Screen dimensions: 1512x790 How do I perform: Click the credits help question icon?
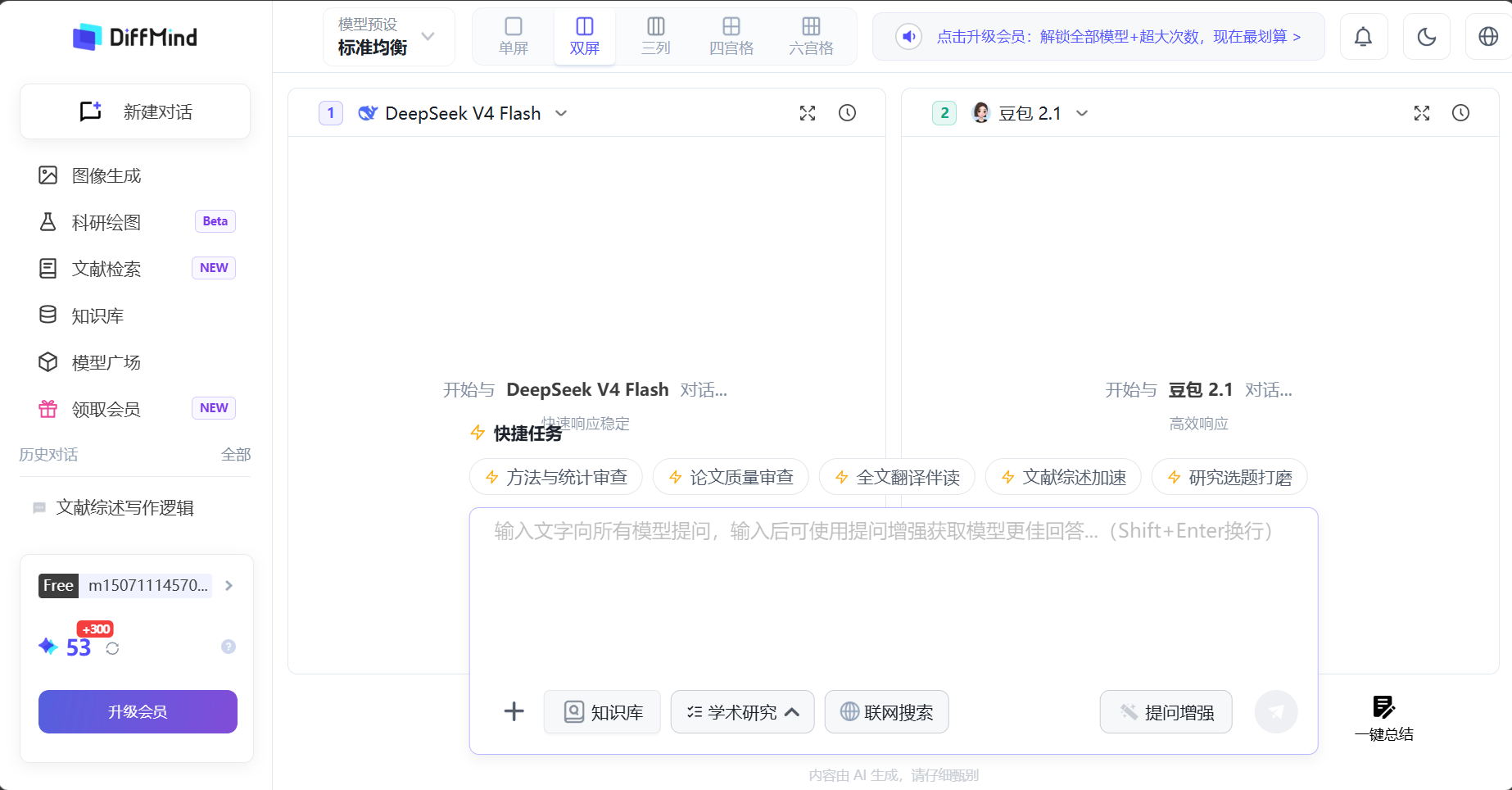coord(229,647)
